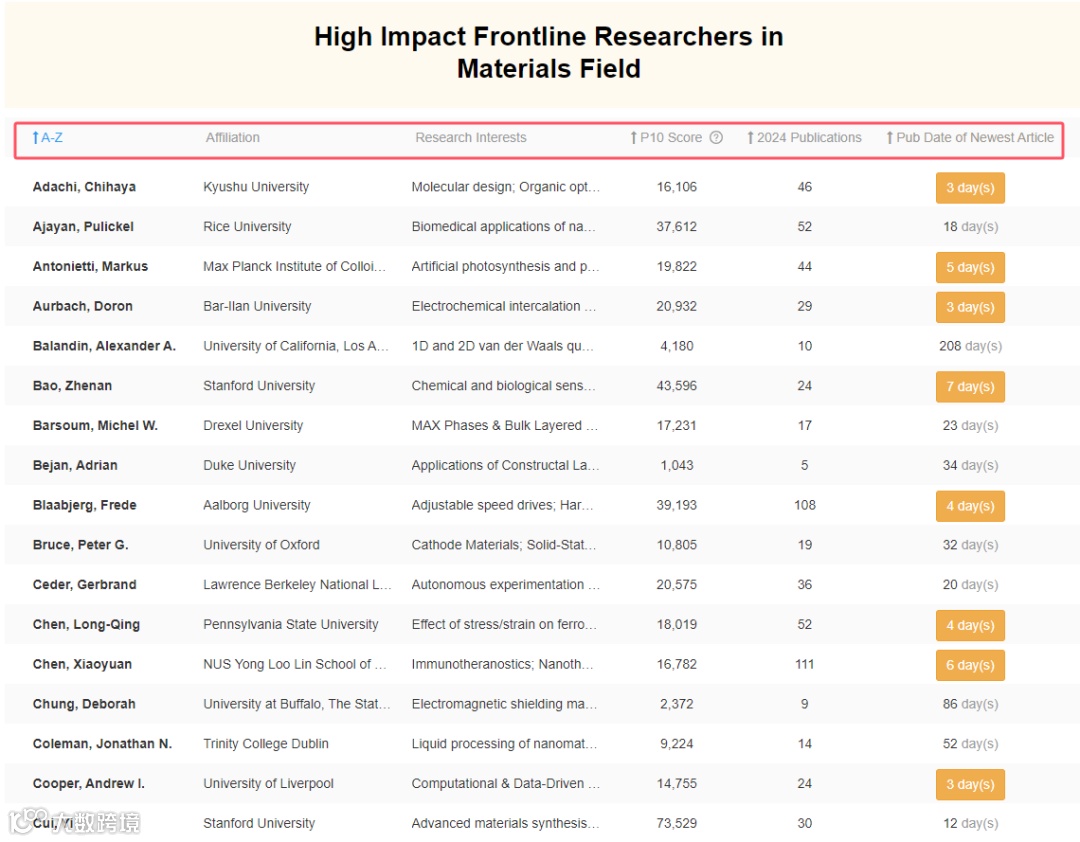
Task: Sort table by P10 Score column
Action: coord(667,138)
